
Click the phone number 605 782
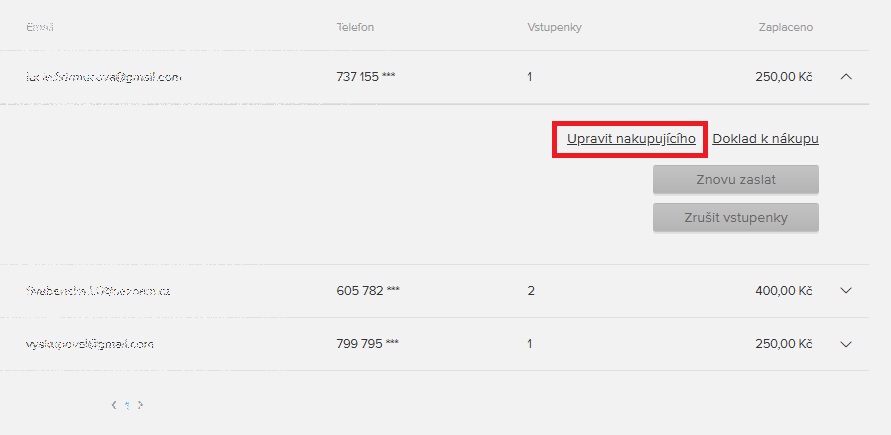point(367,291)
